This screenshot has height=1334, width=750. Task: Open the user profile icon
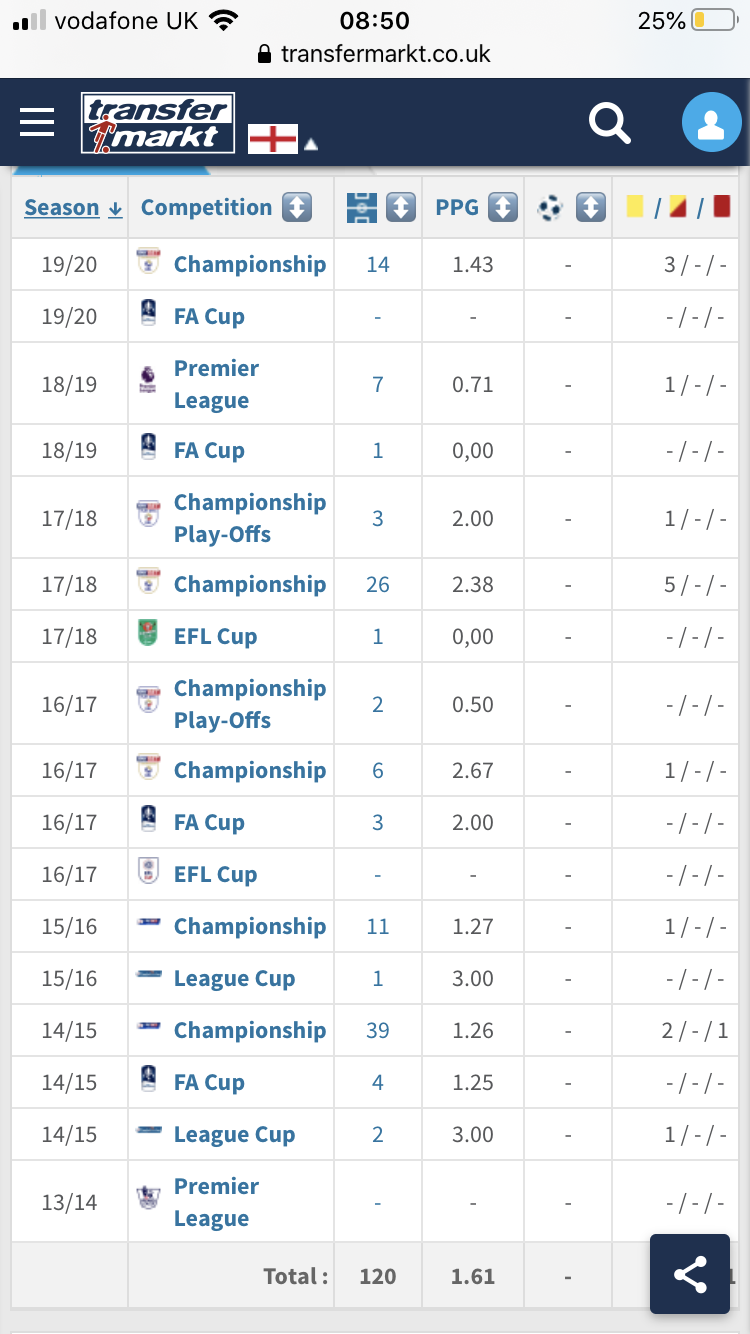(711, 124)
